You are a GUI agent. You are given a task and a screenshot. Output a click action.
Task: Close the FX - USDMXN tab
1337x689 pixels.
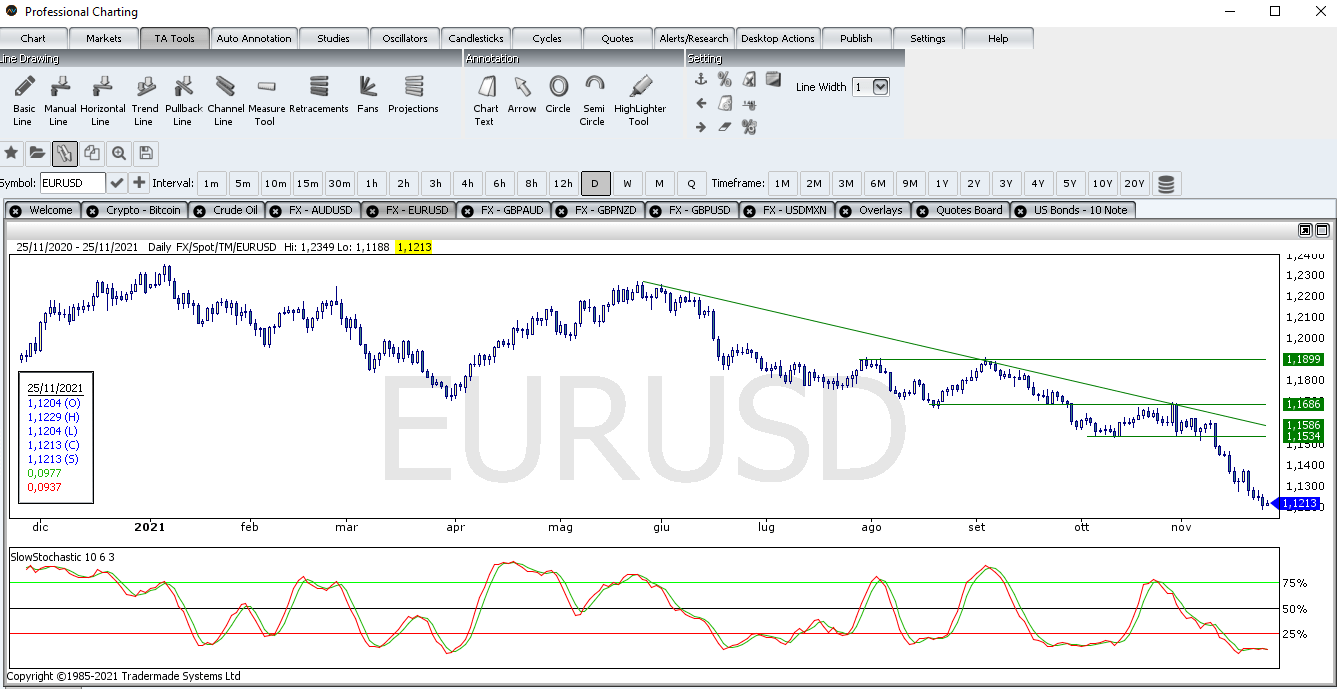point(749,211)
